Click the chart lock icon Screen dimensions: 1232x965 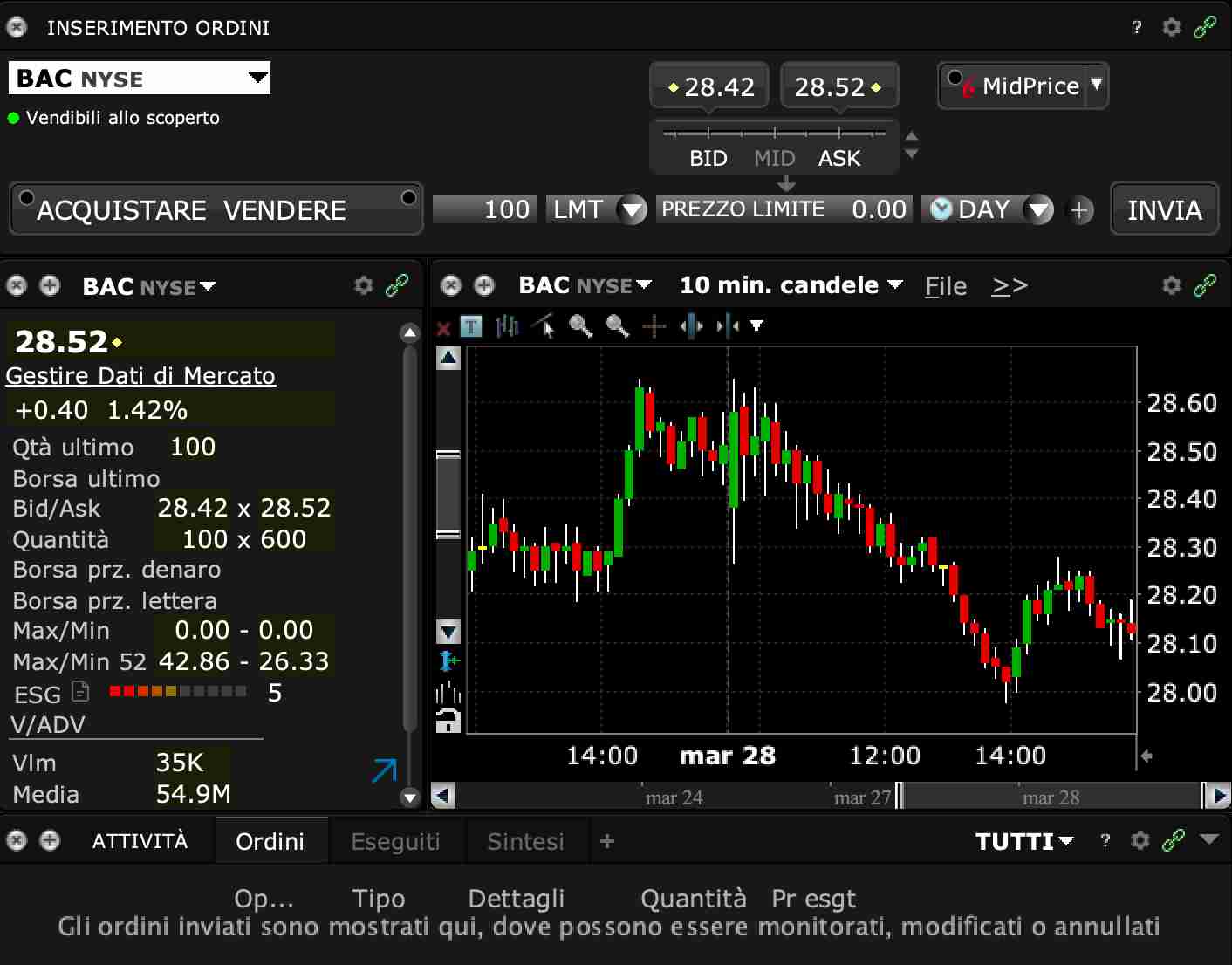coord(448,721)
